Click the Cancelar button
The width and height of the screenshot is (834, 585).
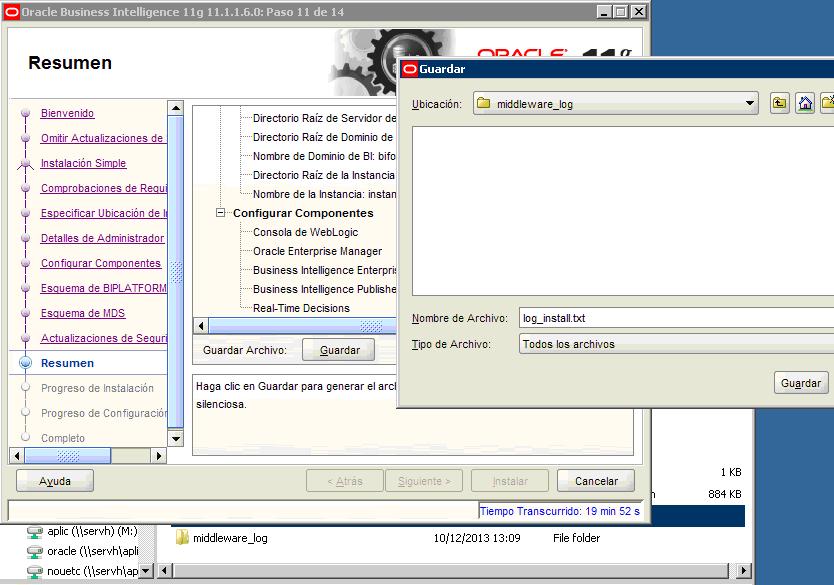(596, 481)
